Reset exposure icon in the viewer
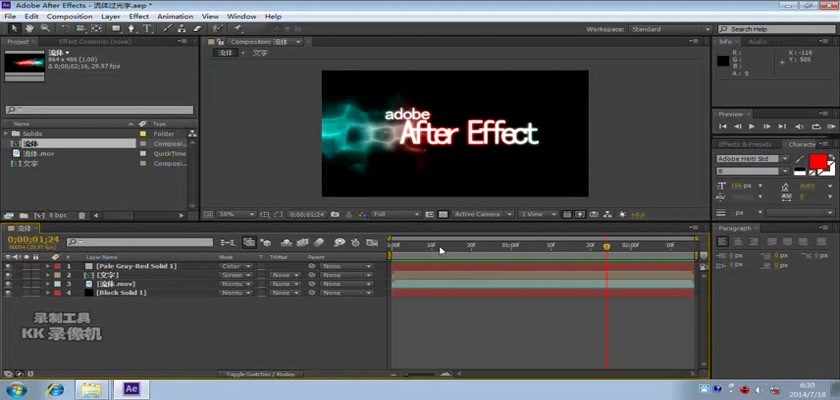 click(622, 214)
